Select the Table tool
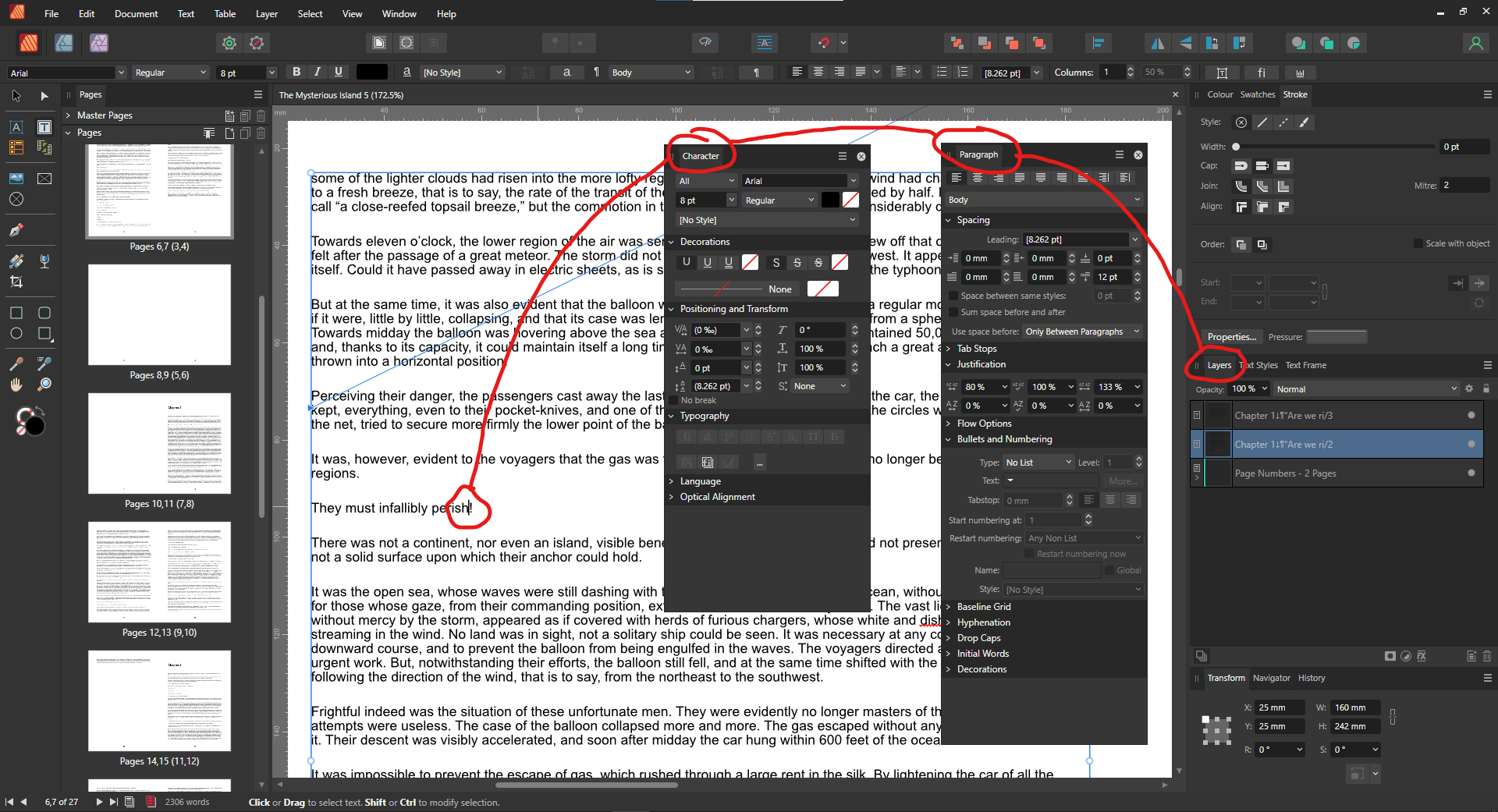 point(16,147)
